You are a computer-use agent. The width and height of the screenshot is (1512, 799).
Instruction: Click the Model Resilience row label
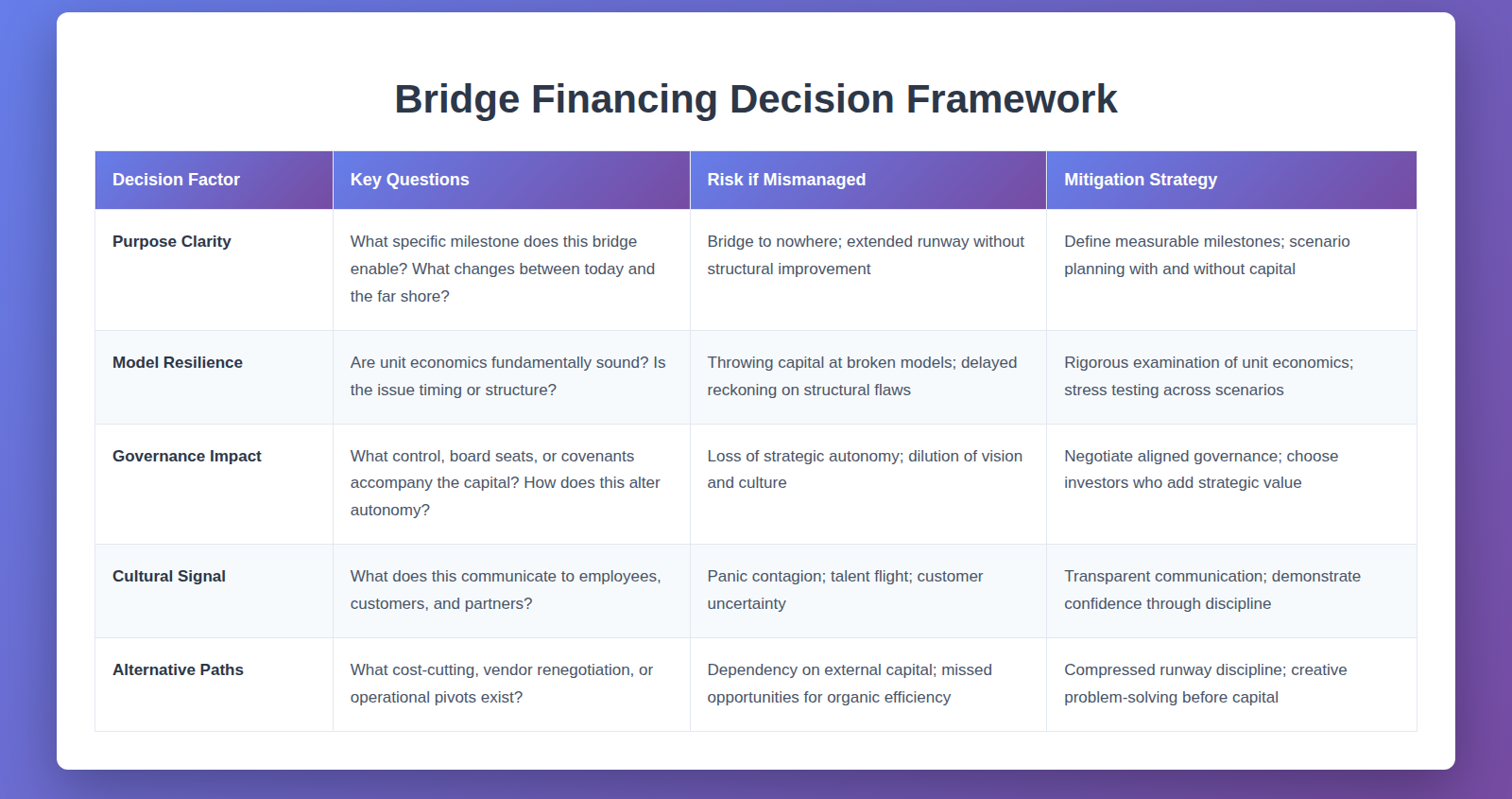click(178, 362)
